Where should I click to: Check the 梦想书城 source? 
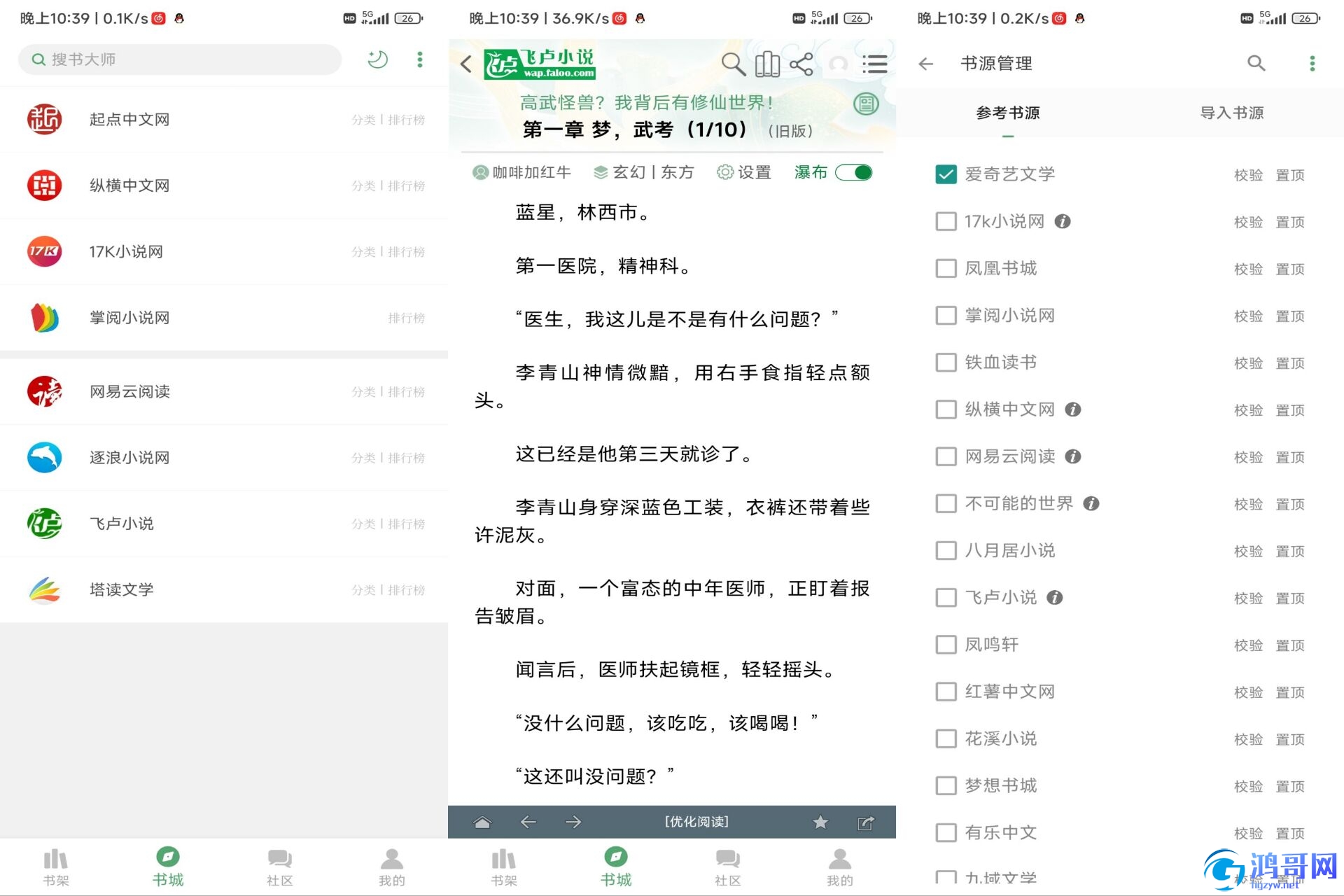[946, 785]
